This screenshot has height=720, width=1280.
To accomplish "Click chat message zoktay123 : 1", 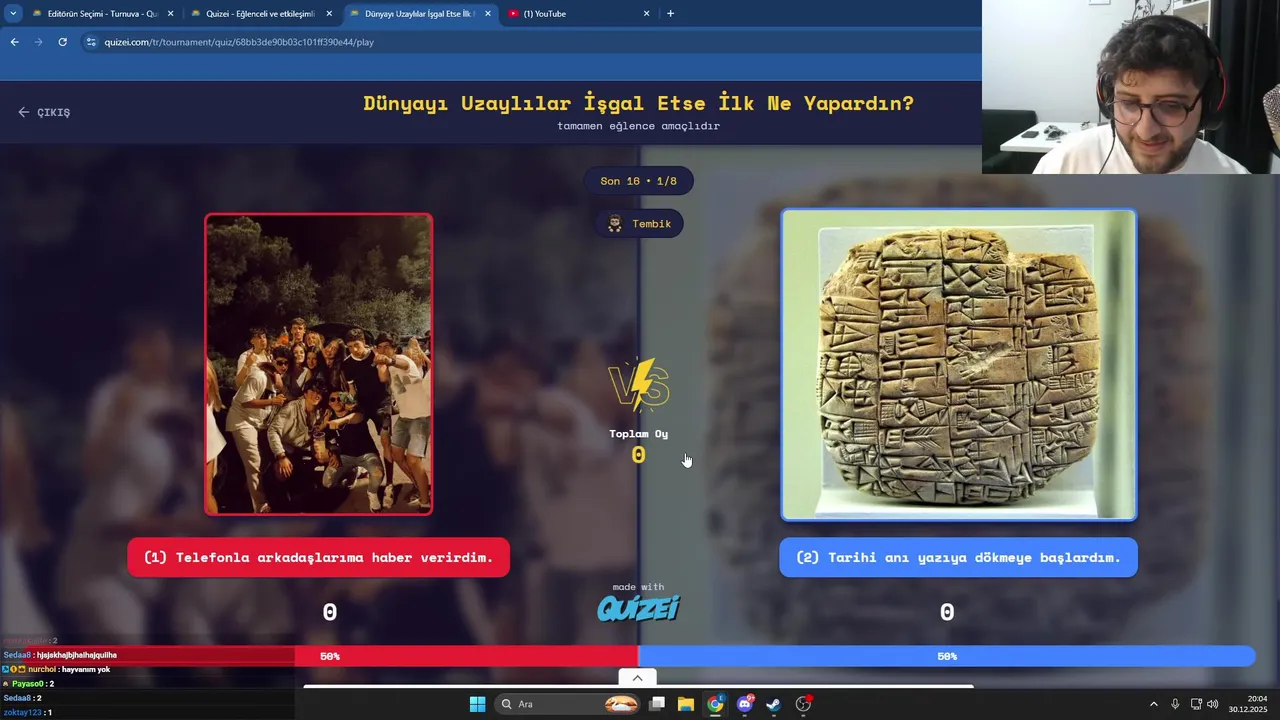I will tap(28, 712).
